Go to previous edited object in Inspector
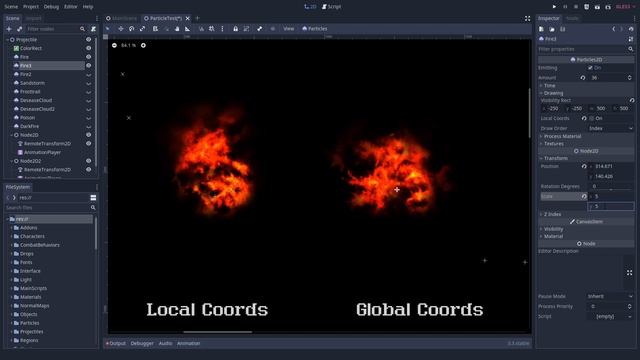Viewport: 640px width, 360px height. (613, 29)
